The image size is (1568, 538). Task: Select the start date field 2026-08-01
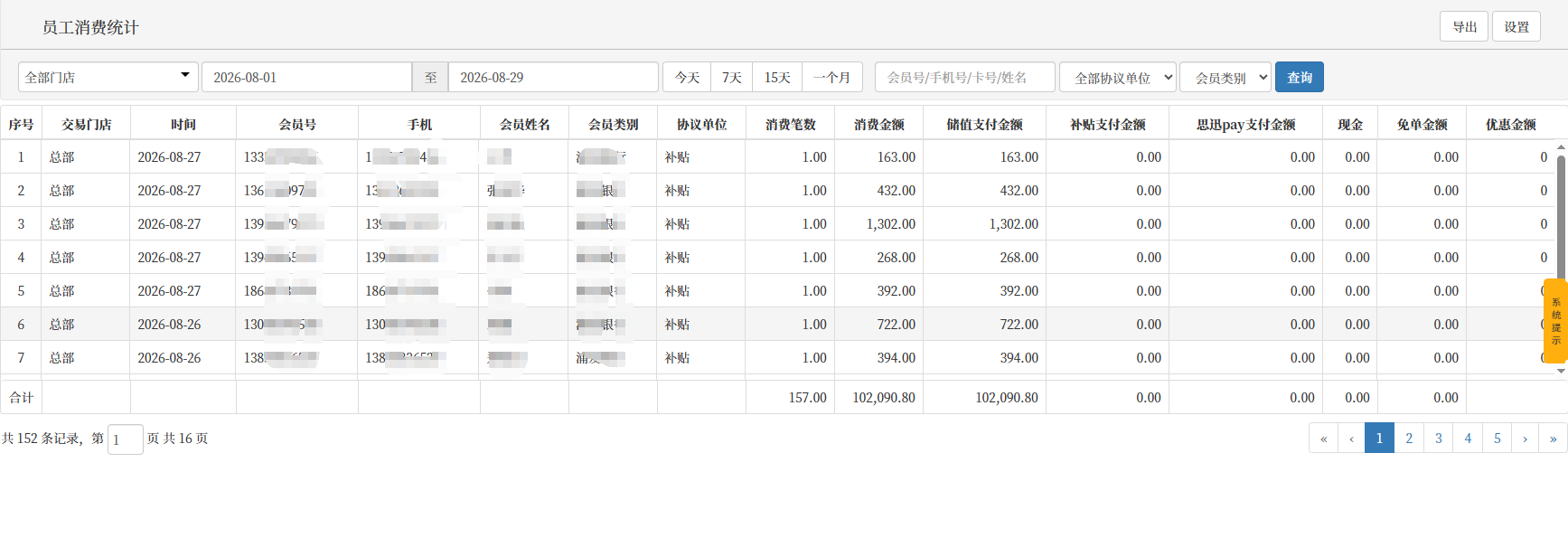[306, 78]
